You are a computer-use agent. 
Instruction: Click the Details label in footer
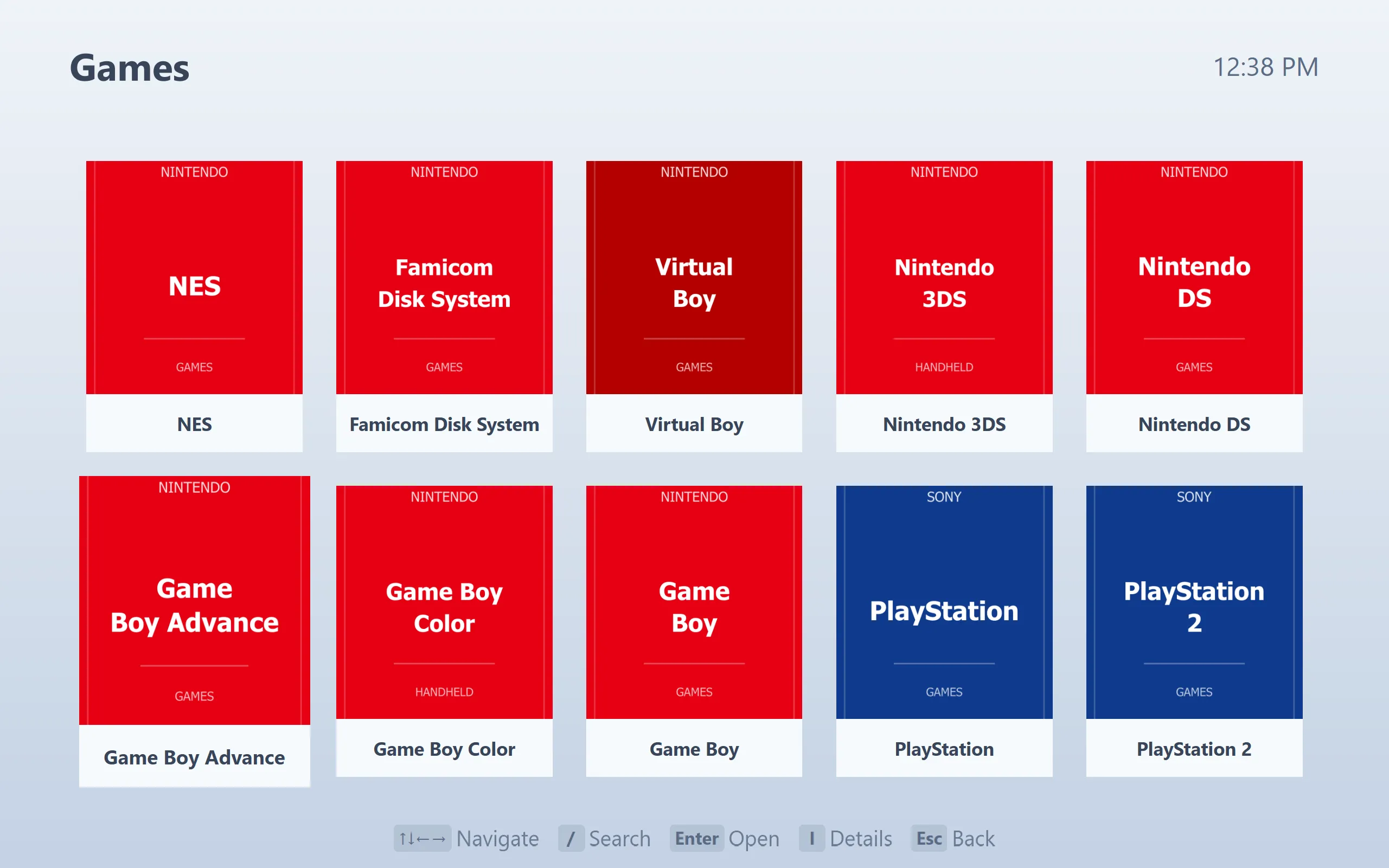[x=861, y=839]
